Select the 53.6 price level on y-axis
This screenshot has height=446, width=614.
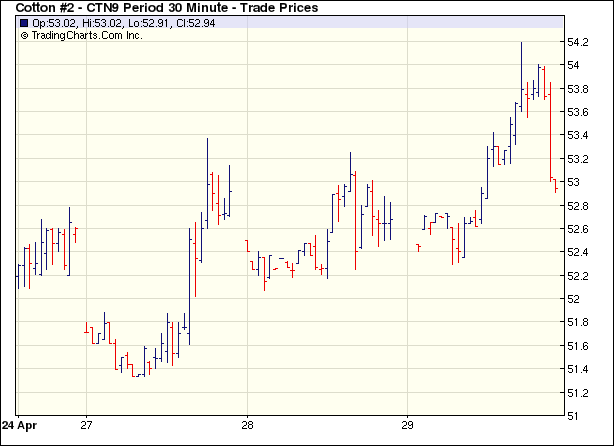pyautogui.click(x=578, y=112)
